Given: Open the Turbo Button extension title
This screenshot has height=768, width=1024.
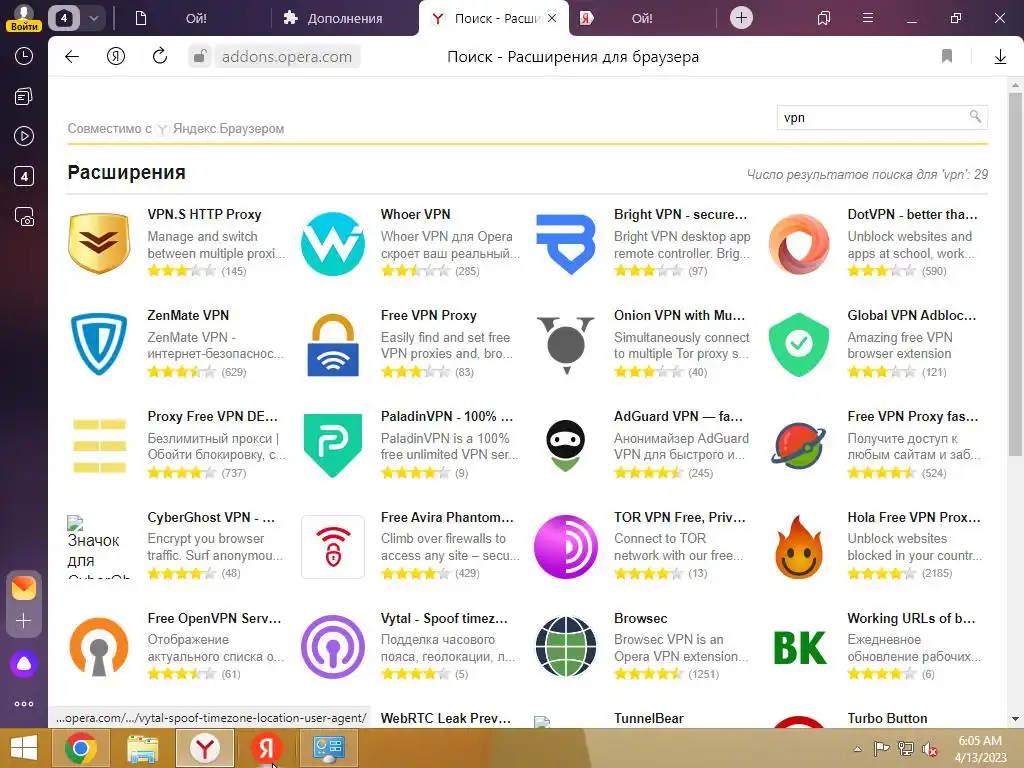Looking at the screenshot, I should (x=887, y=718).
